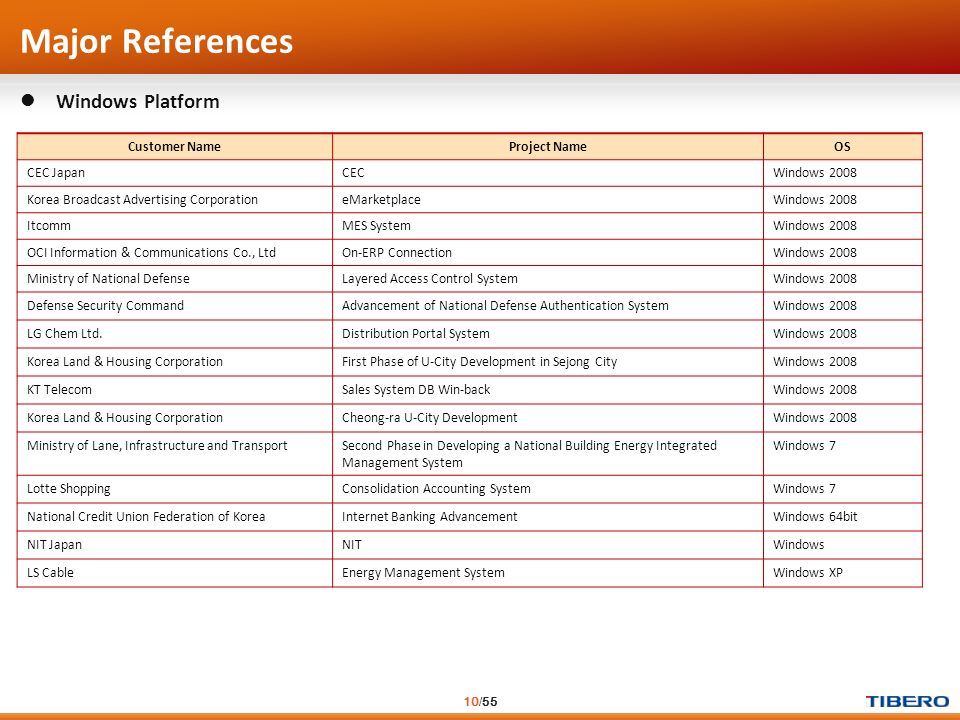
Task: Click 'Ministry of Lane, Infrastructure and Transport'
Action: [x=174, y=453]
